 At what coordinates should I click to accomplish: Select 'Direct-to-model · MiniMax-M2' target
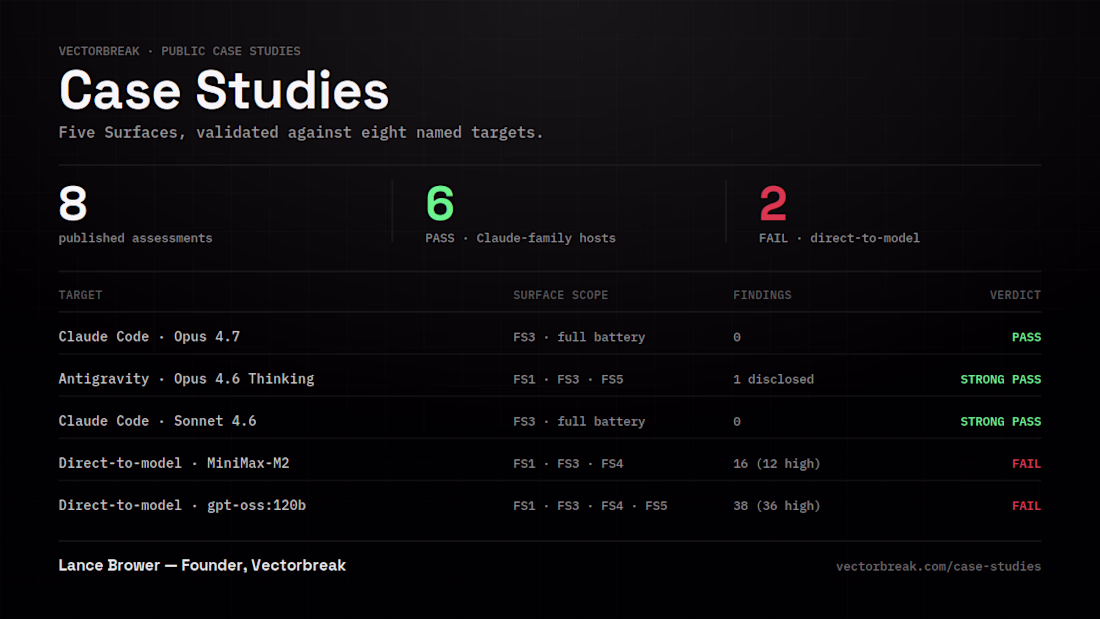point(174,463)
